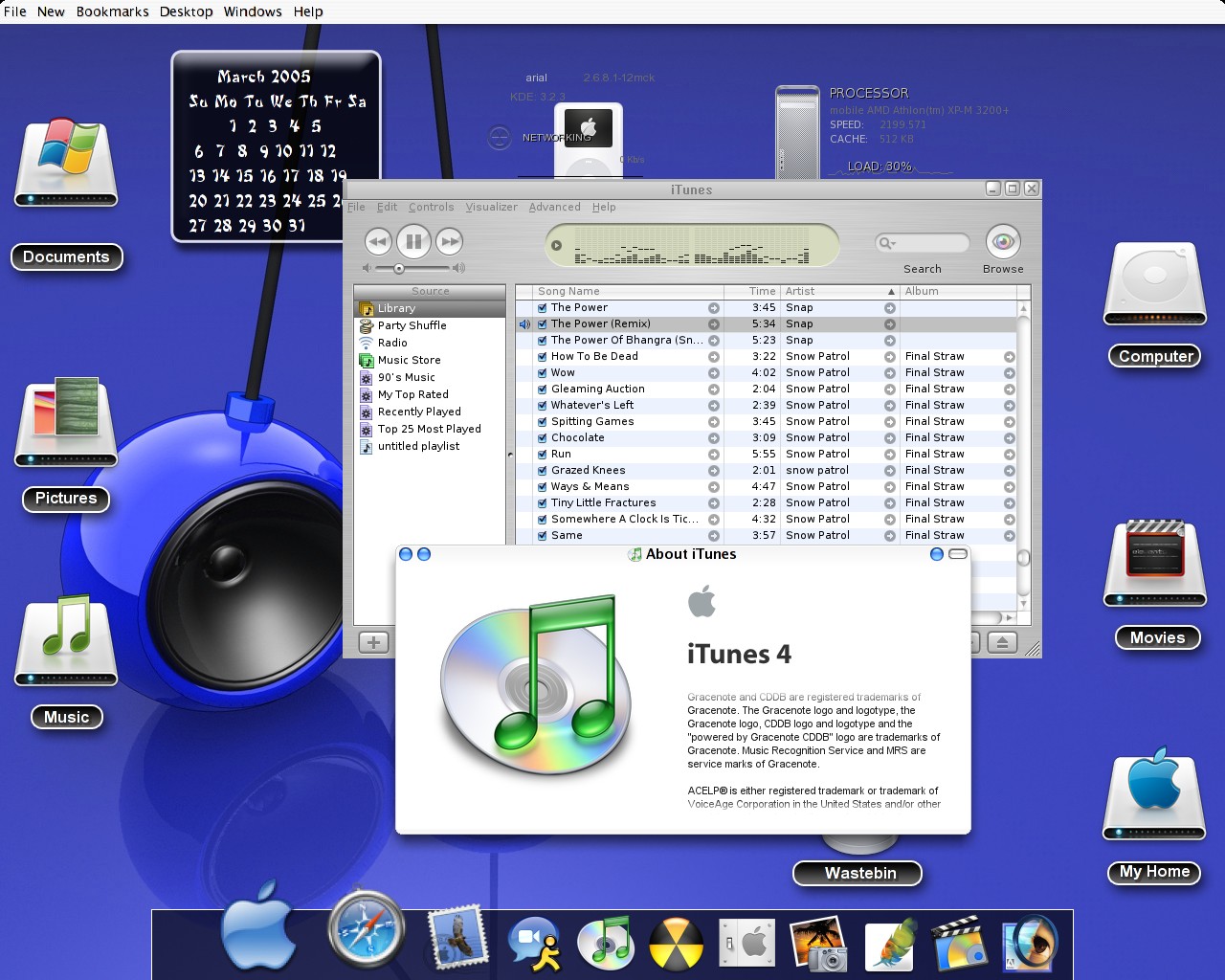Open the Pictures desktop drive icon
The image size is (1225, 980).
point(66,423)
